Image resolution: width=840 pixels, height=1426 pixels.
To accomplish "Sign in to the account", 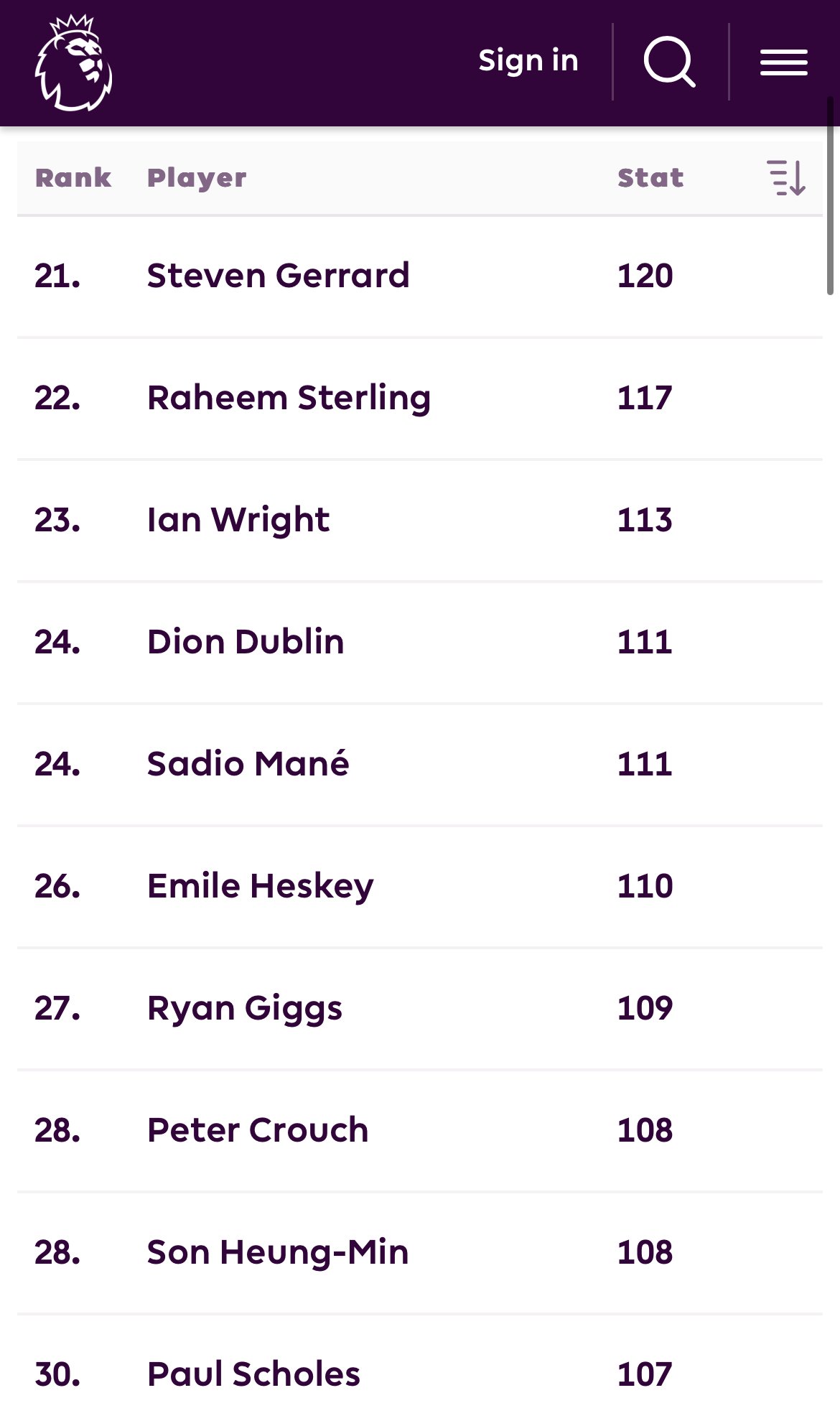I will point(528,61).
